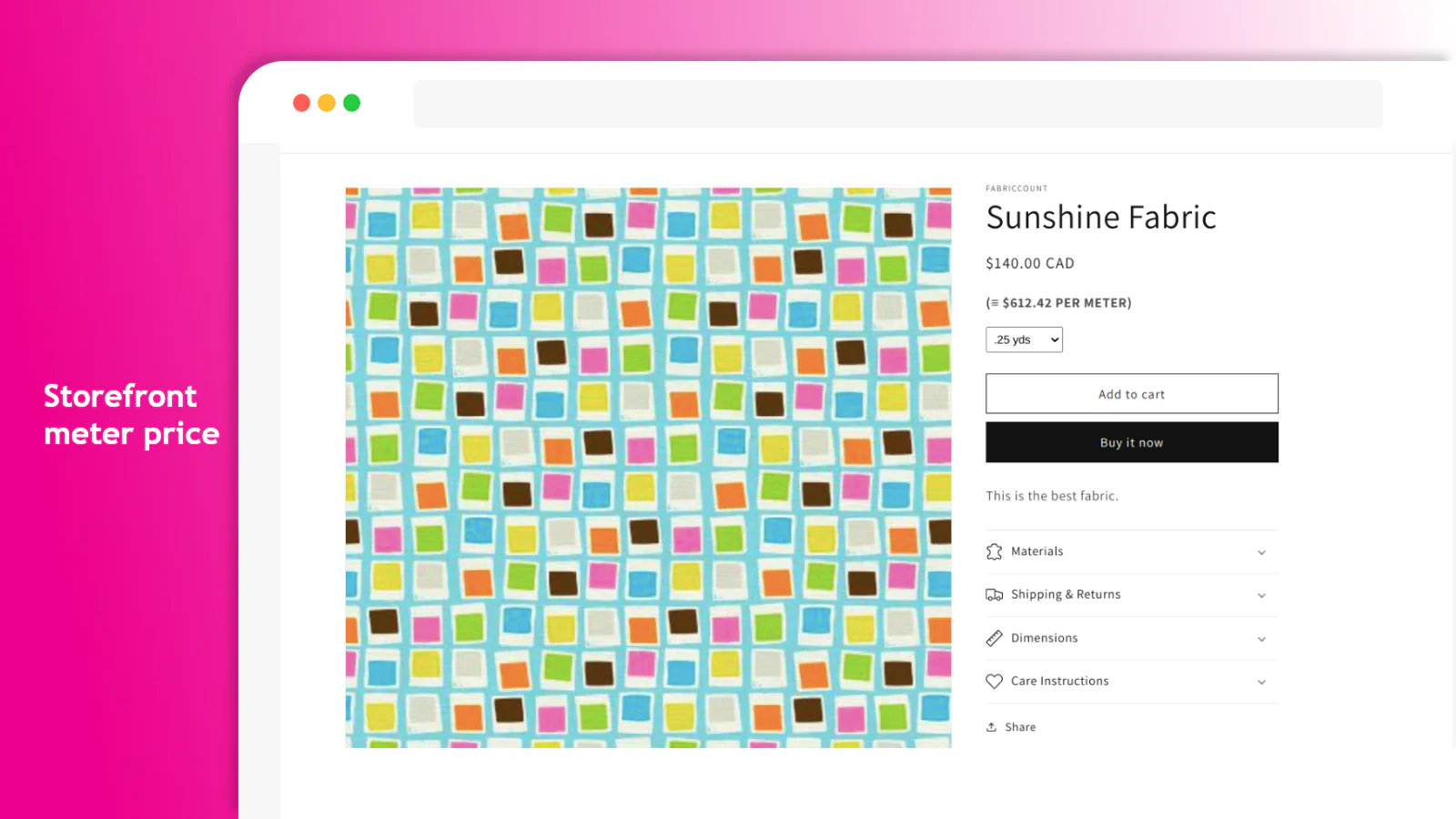1456x819 pixels.
Task: Expand Care Instructions chevron
Action: pos(1261,682)
